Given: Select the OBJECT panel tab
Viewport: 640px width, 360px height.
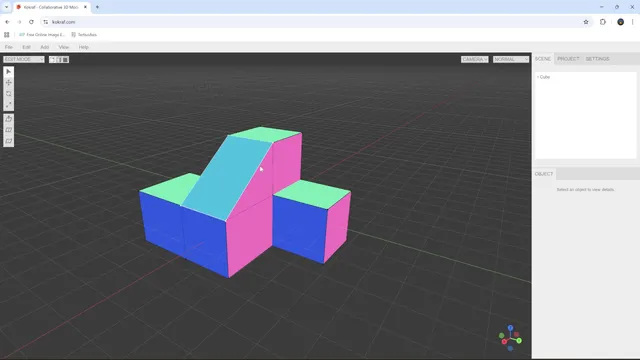Looking at the screenshot, I should point(544,174).
